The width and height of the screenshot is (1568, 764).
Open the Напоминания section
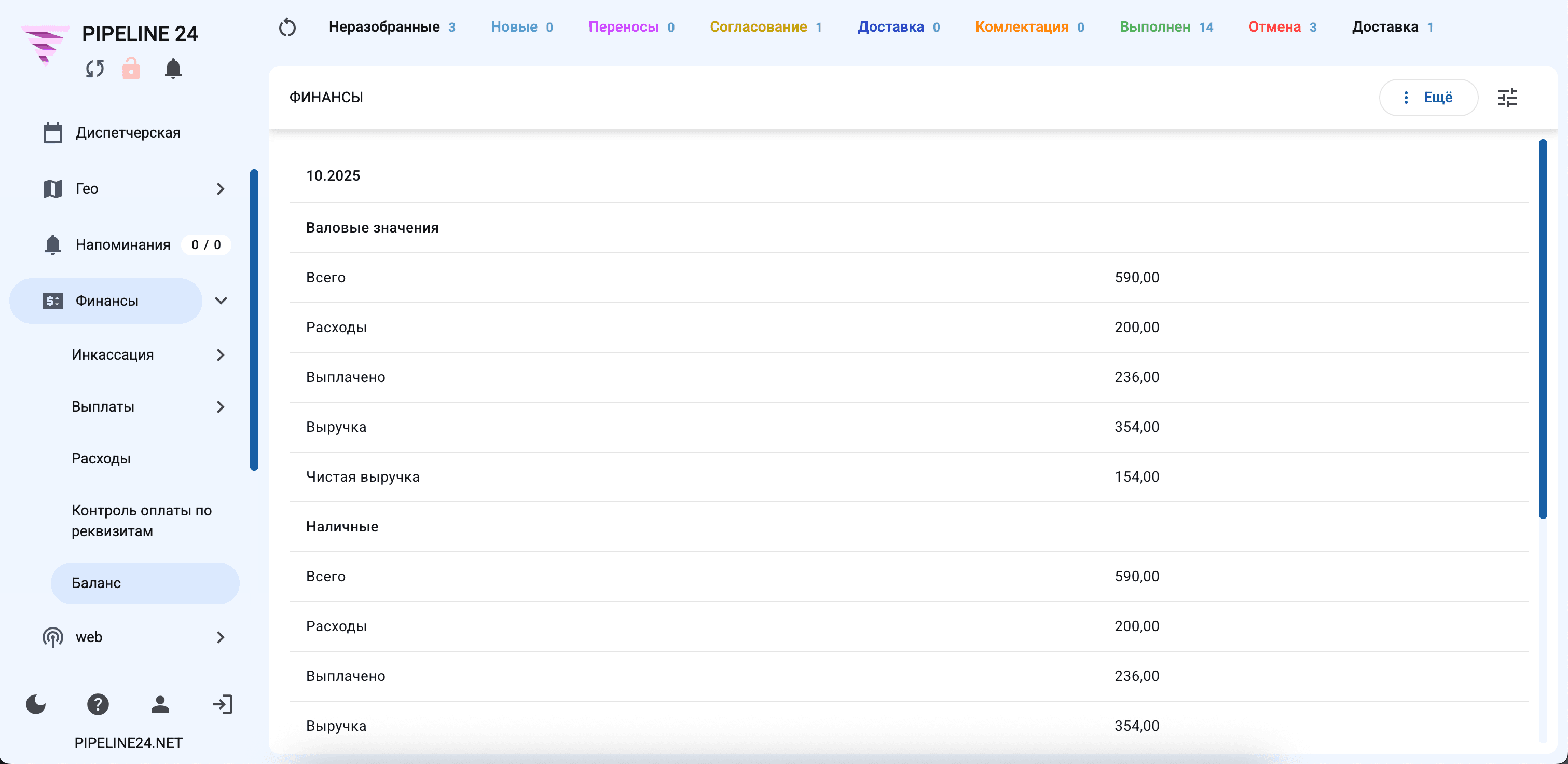coord(123,245)
